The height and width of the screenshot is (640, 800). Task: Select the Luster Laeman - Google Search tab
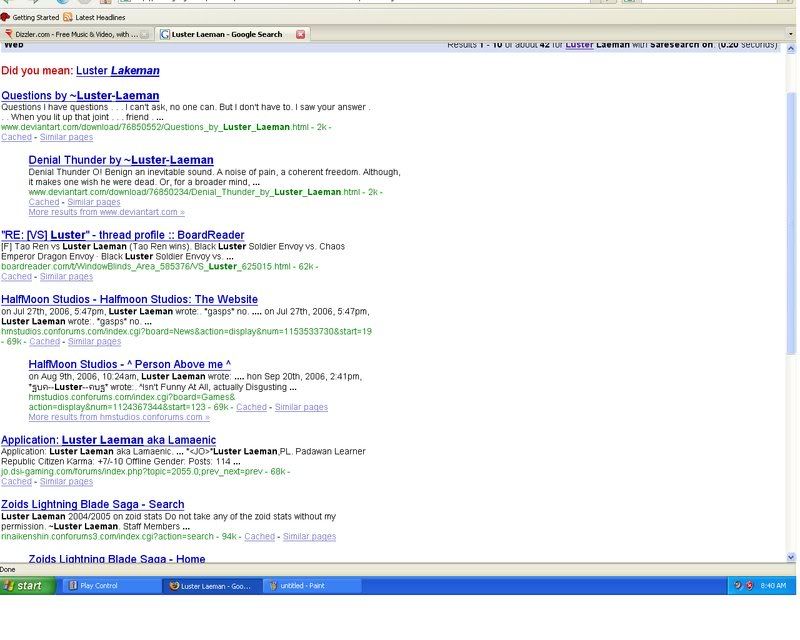(227, 34)
